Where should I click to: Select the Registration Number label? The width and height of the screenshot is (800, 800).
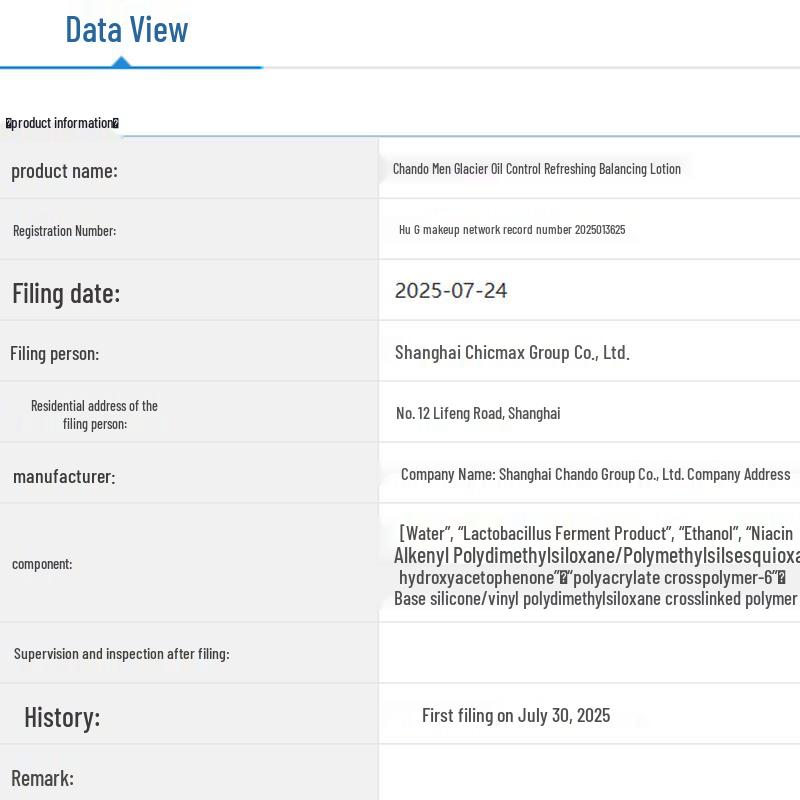[64, 231]
